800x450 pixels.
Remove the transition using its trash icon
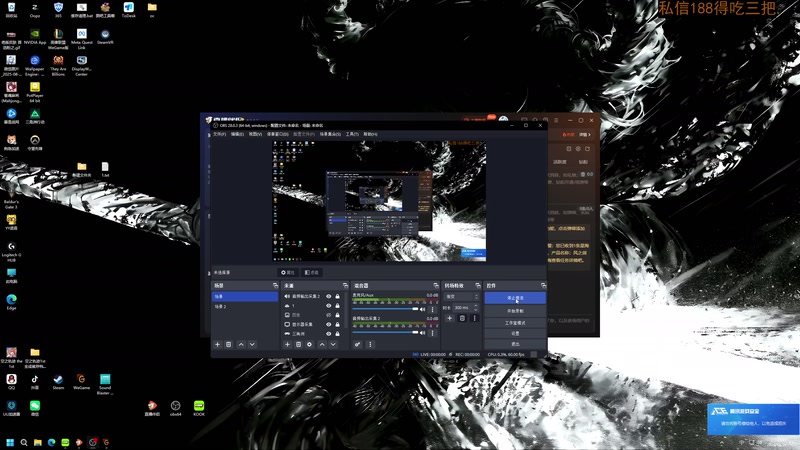(x=461, y=319)
